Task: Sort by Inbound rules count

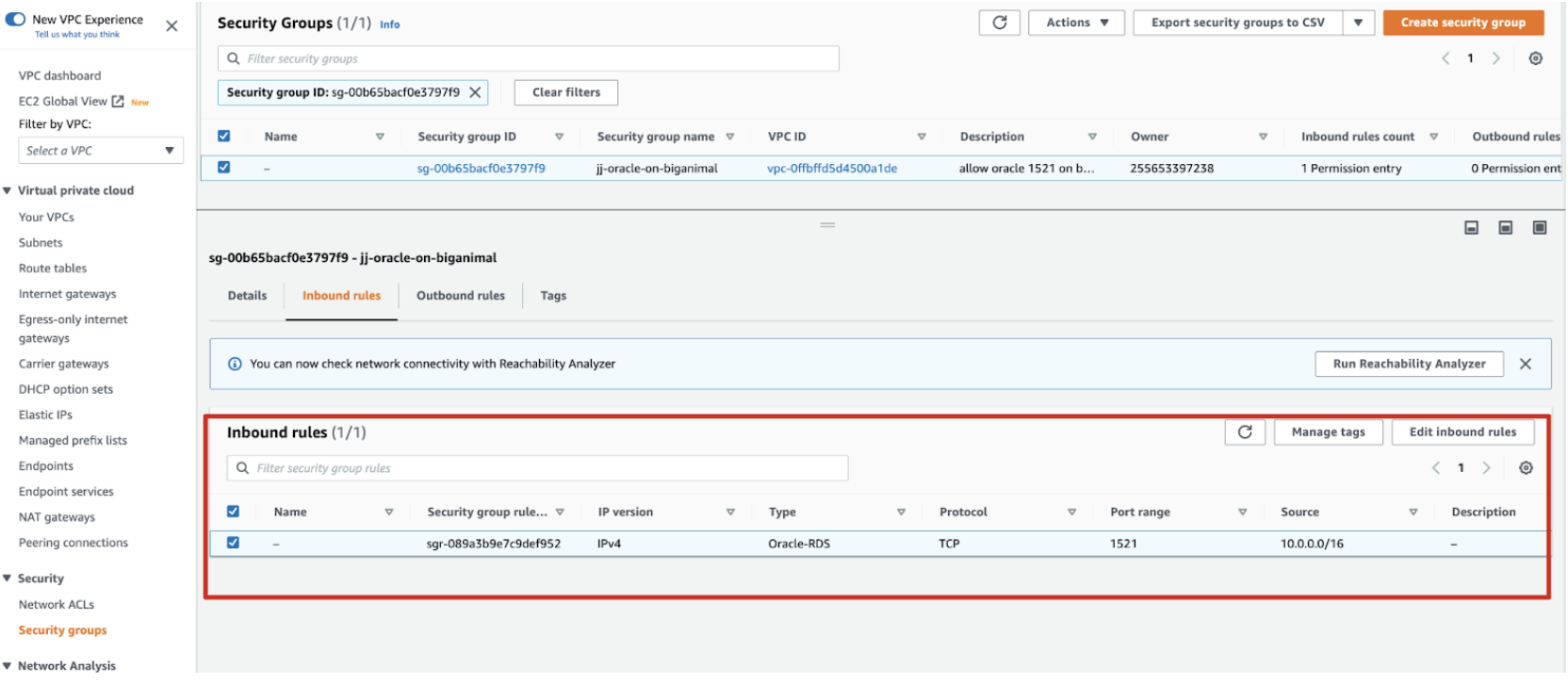Action: (x=1433, y=137)
